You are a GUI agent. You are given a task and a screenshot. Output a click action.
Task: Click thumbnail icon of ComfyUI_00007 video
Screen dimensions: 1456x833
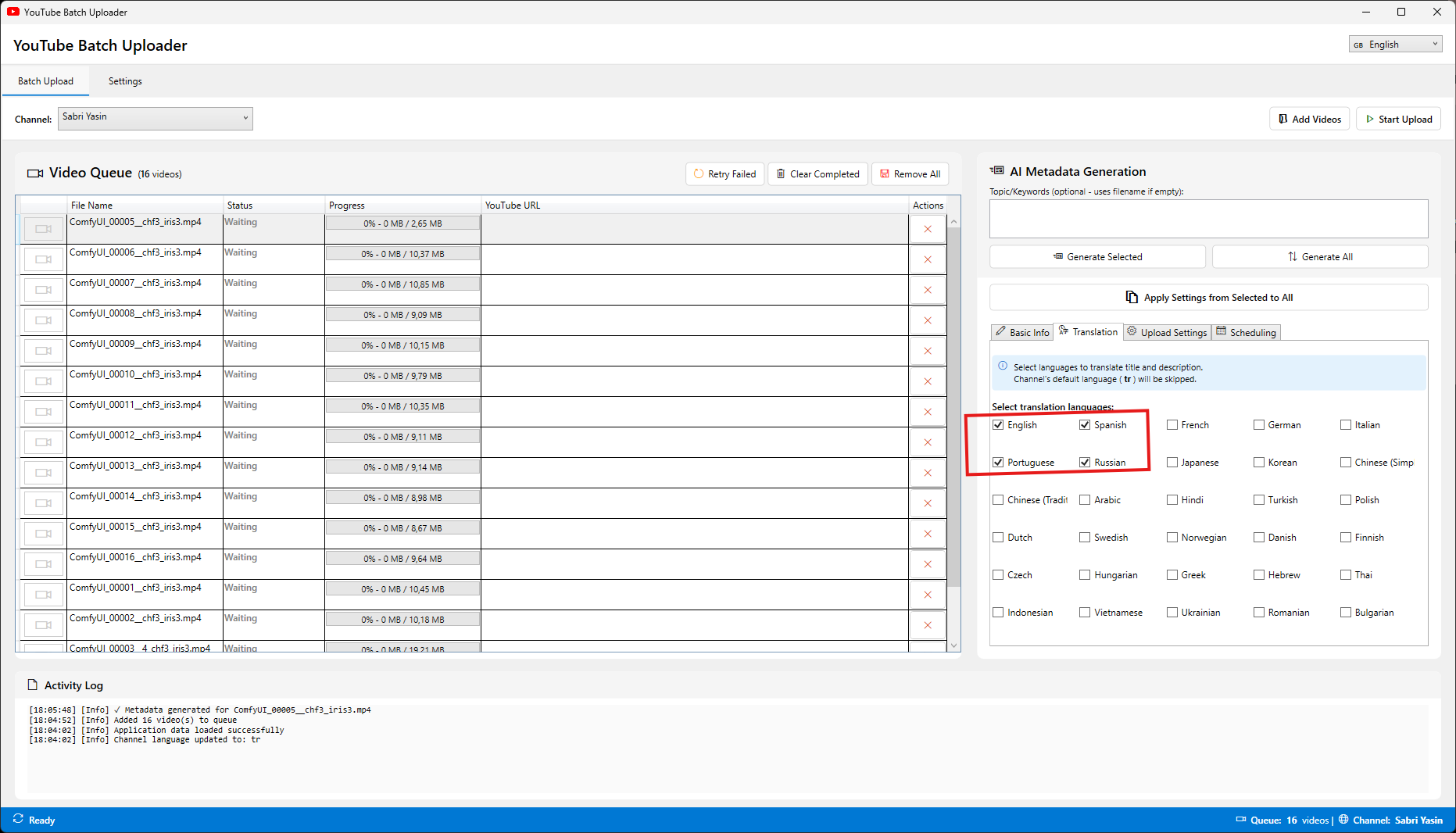point(44,290)
